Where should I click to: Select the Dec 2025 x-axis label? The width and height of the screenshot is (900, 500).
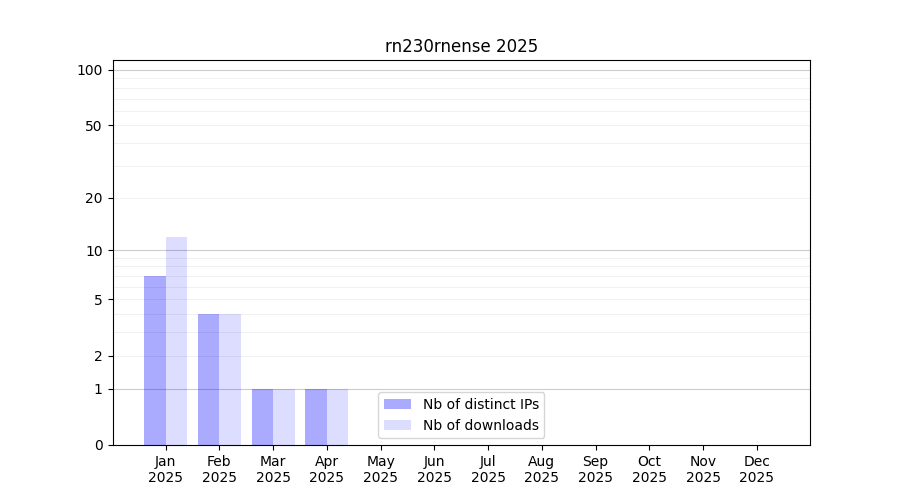(756, 469)
